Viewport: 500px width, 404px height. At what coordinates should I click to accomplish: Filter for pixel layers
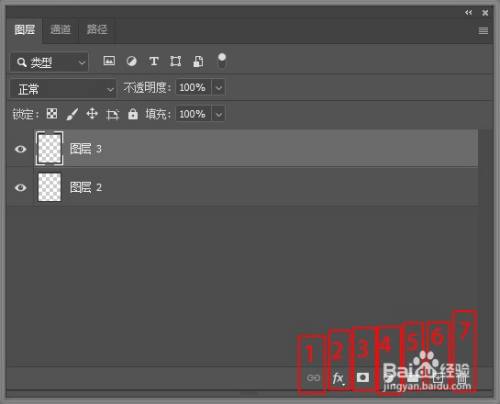coord(109,61)
